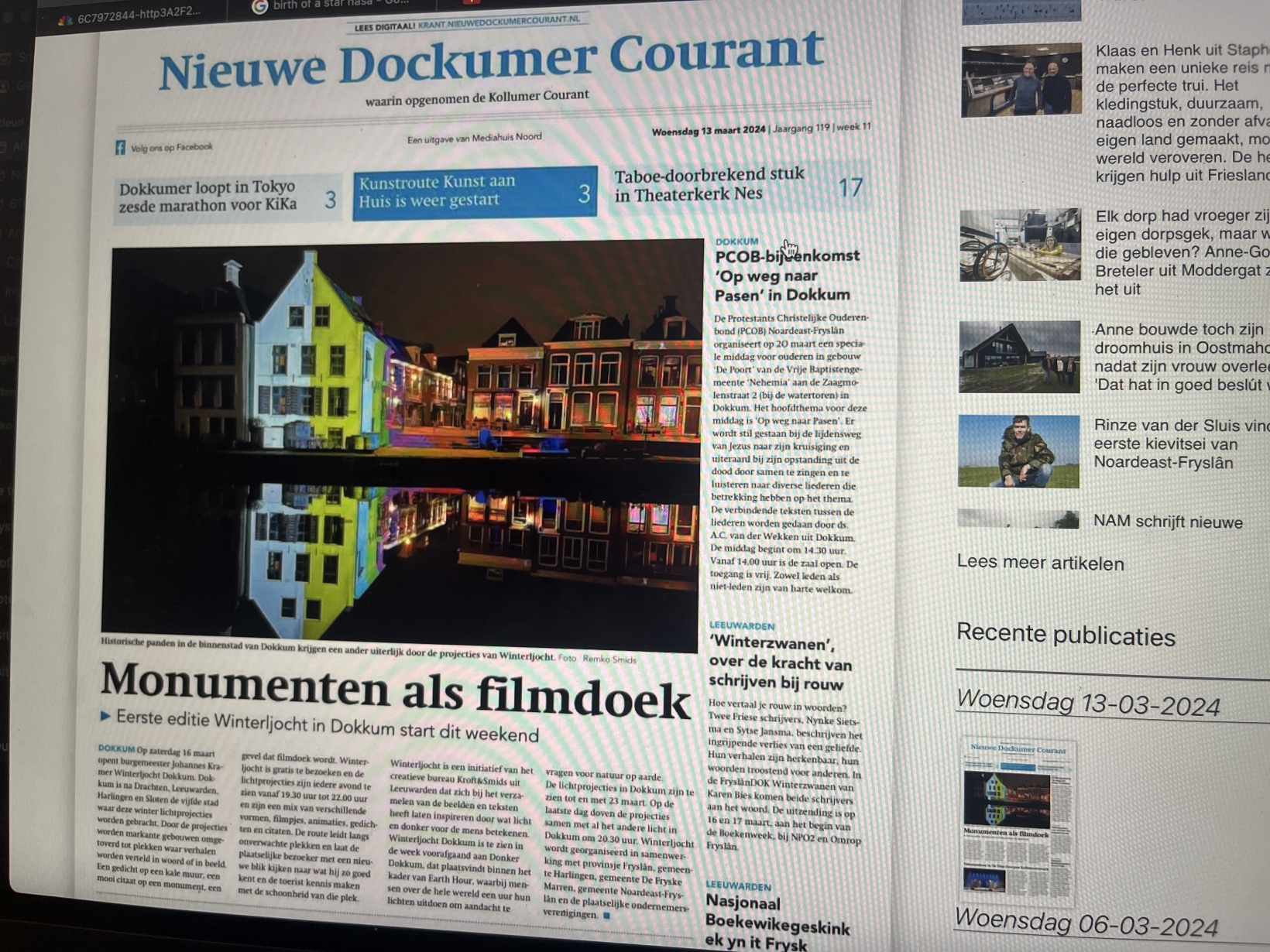Viewport: 1270px width, 952px height.
Task: Open the 'Taboe-doorbrekend stuk in Theaterkerk Nes' teaser
Action: pos(738,186)
